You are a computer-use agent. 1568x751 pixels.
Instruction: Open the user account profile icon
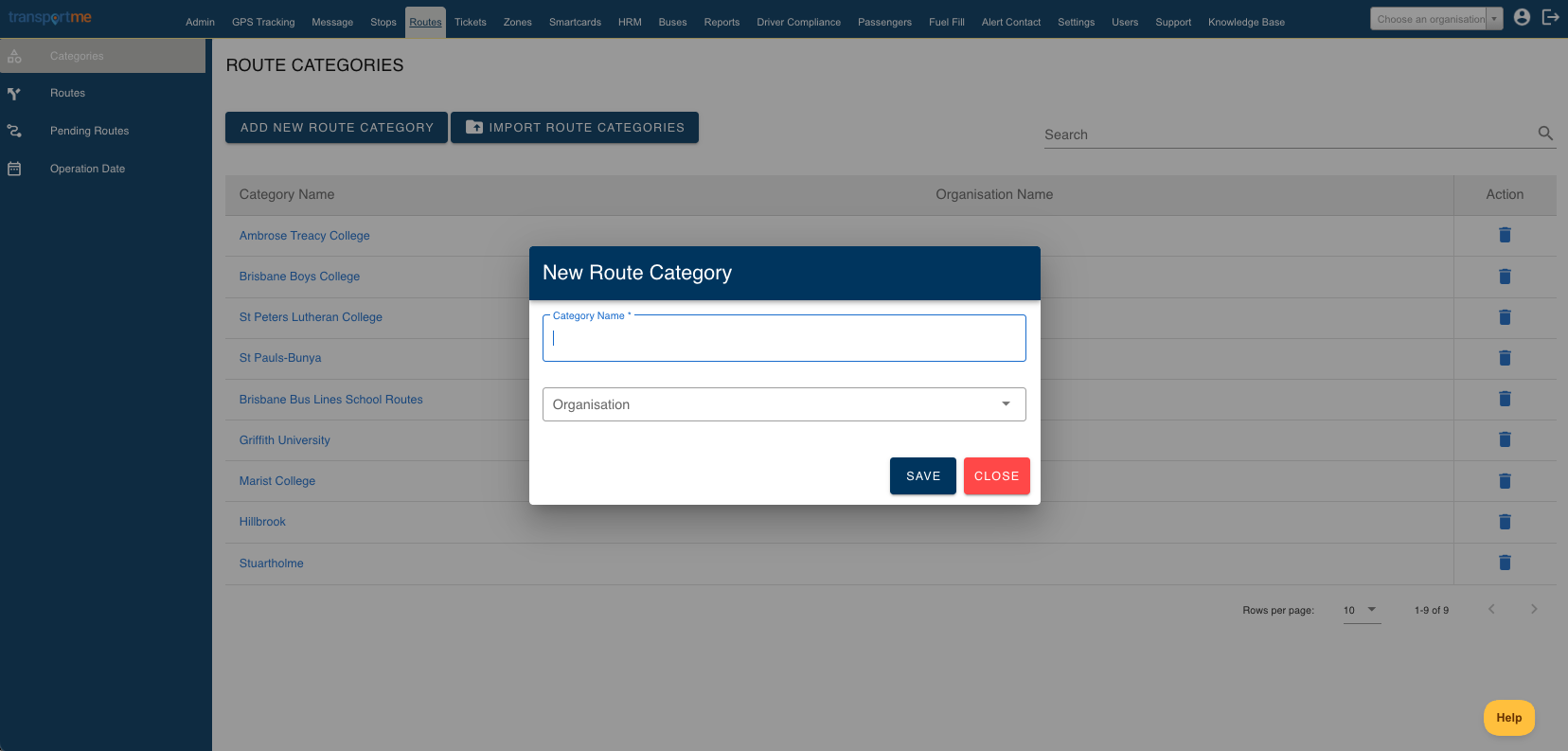tap(1522, 17)
